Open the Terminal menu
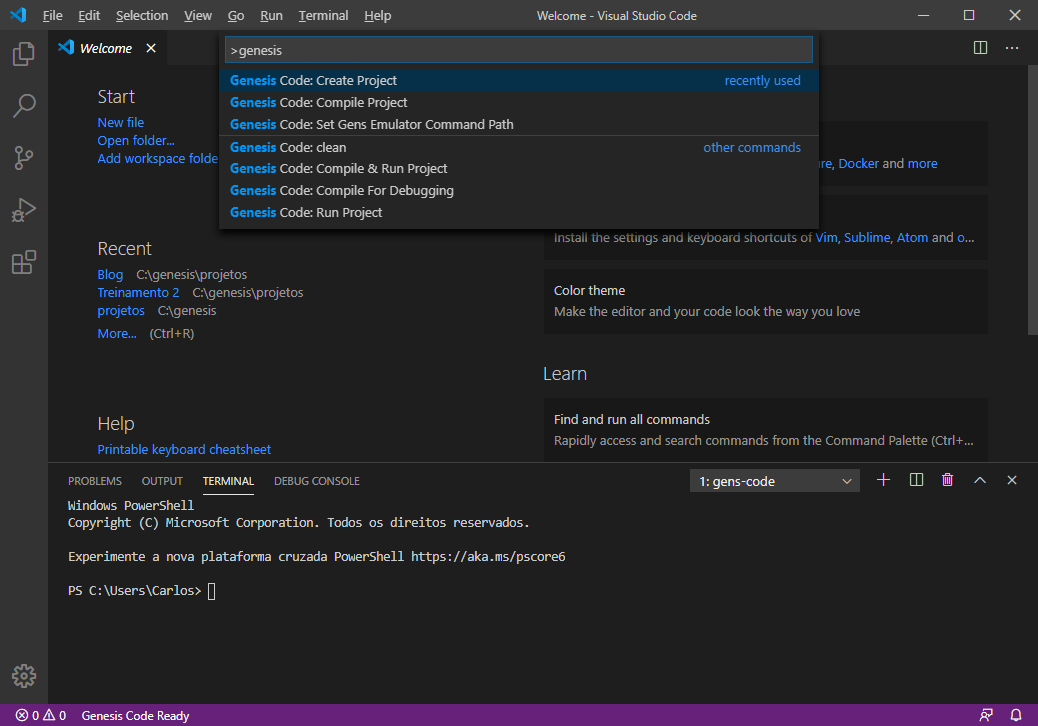Screen dimensions: 1038x726 pyautogui.click(x=323, y=15)
